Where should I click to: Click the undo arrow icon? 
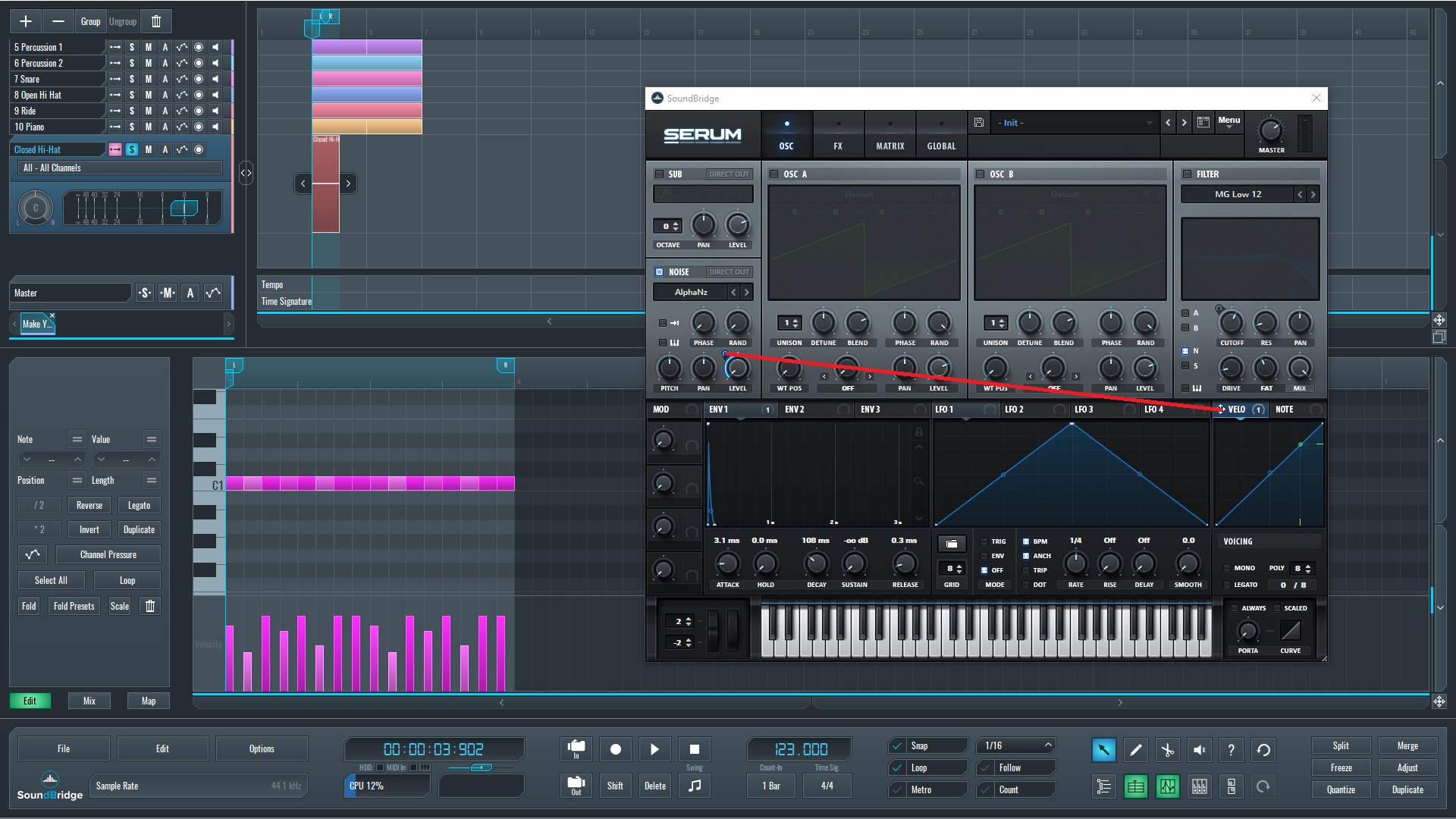pyautogui.click(x=1263, y=750)
